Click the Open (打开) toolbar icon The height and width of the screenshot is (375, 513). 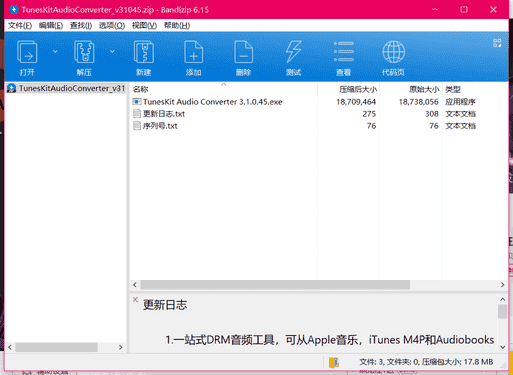(27, 52)
